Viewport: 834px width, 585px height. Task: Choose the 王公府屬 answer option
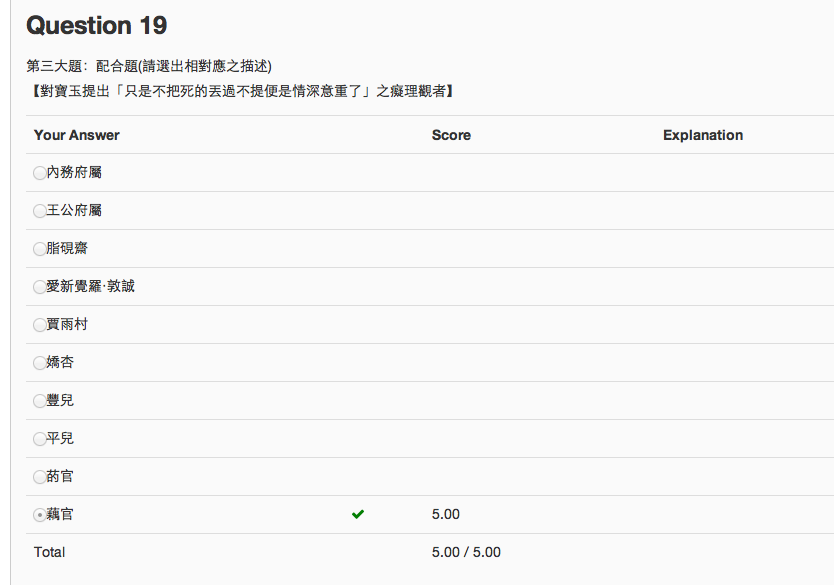click(x=40, y=211)
